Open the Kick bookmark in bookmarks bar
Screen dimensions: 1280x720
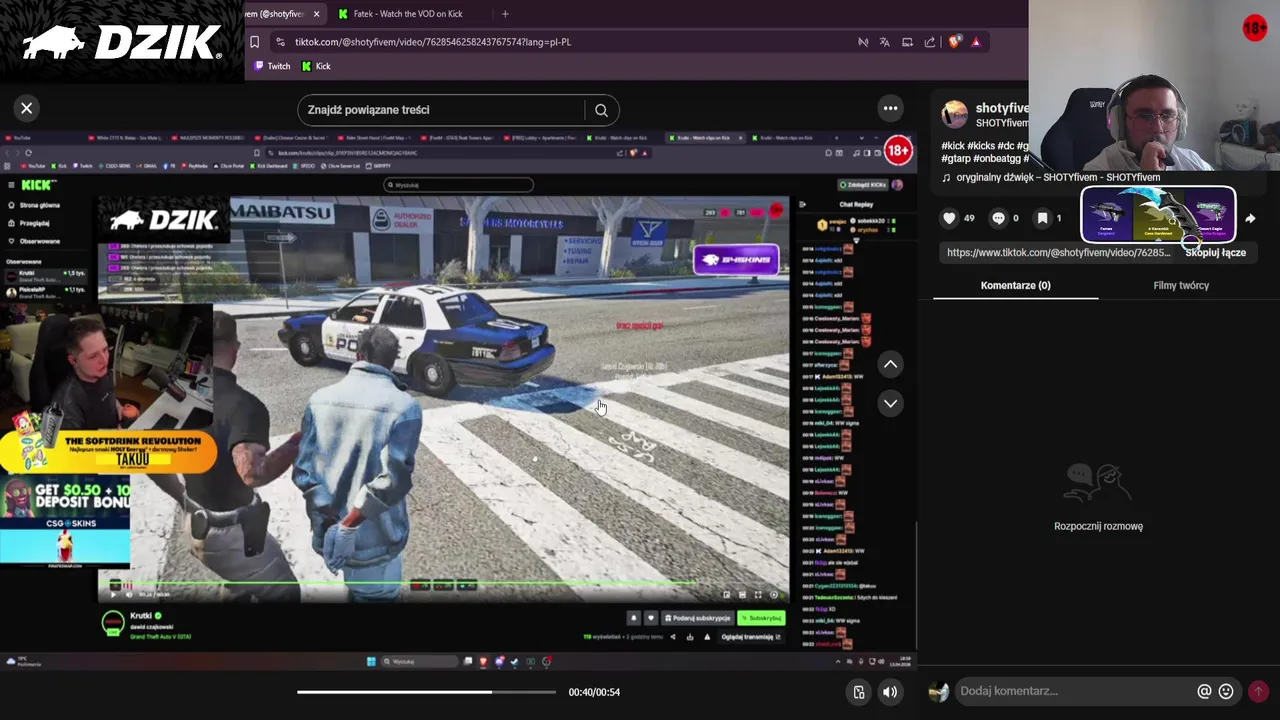pyautogui.click(x=316, y=66)
